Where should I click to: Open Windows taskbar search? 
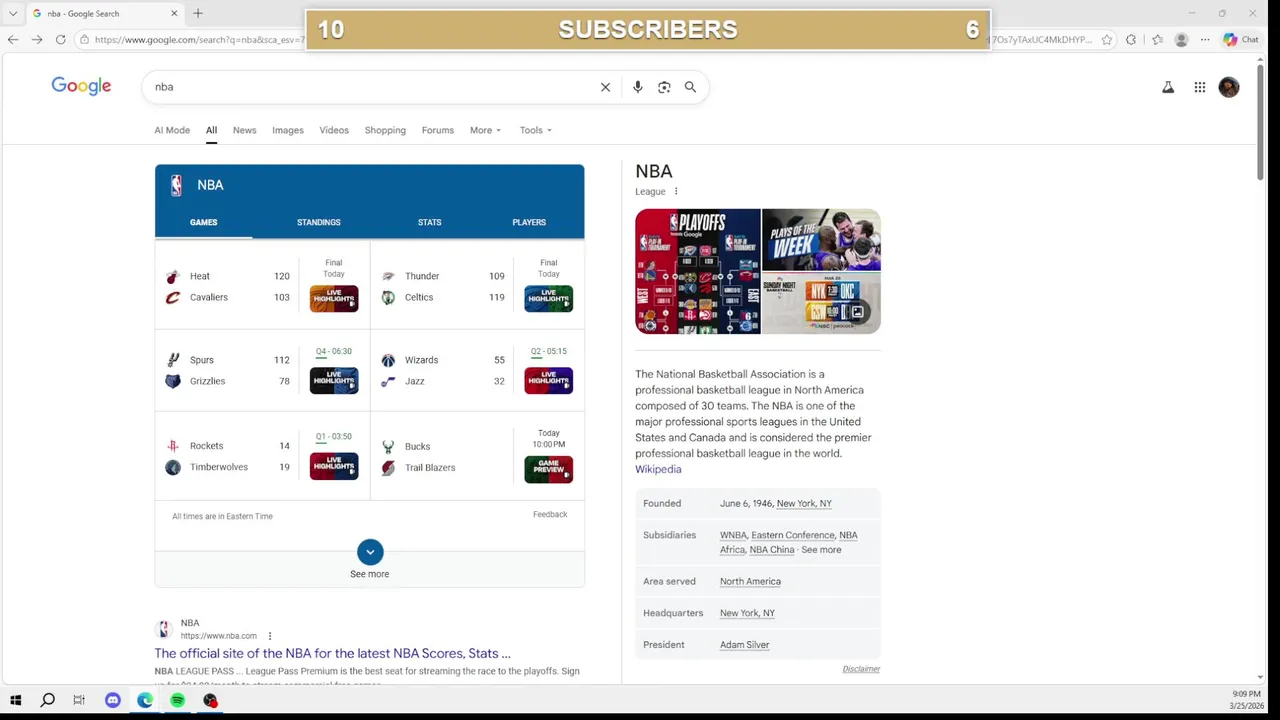tap(47, 700)
